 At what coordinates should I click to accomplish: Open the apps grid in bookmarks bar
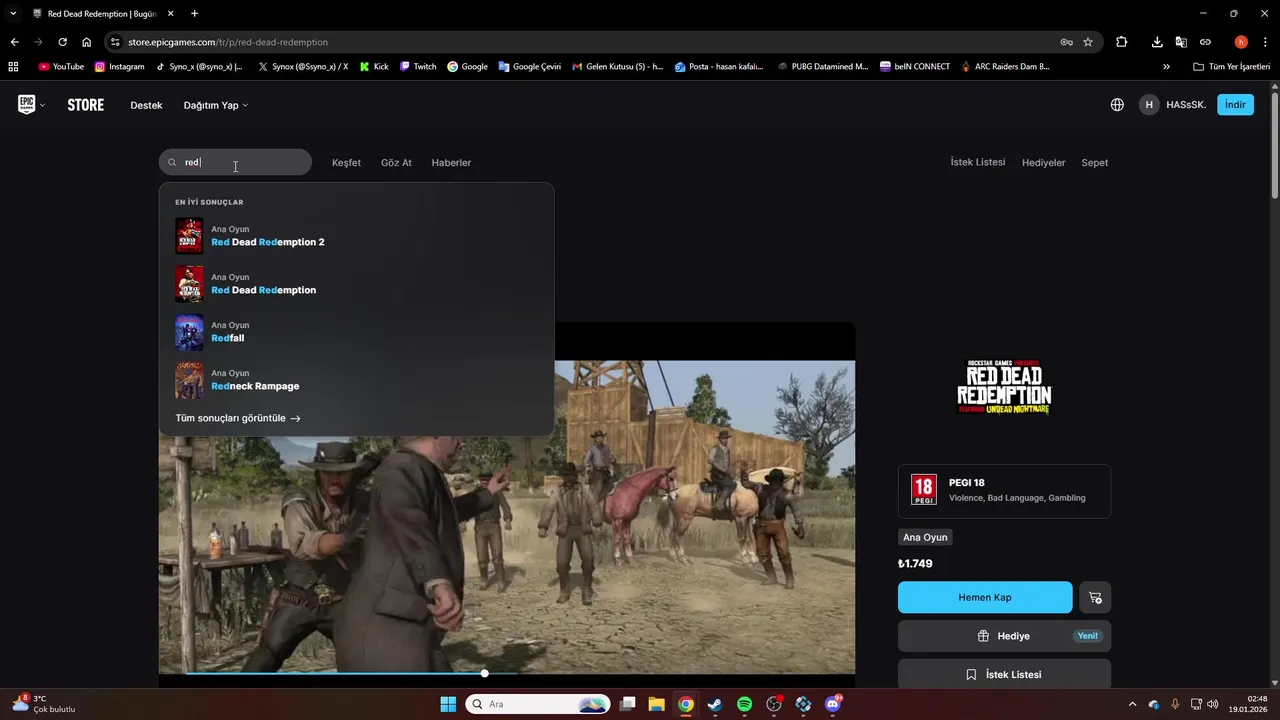13,67
